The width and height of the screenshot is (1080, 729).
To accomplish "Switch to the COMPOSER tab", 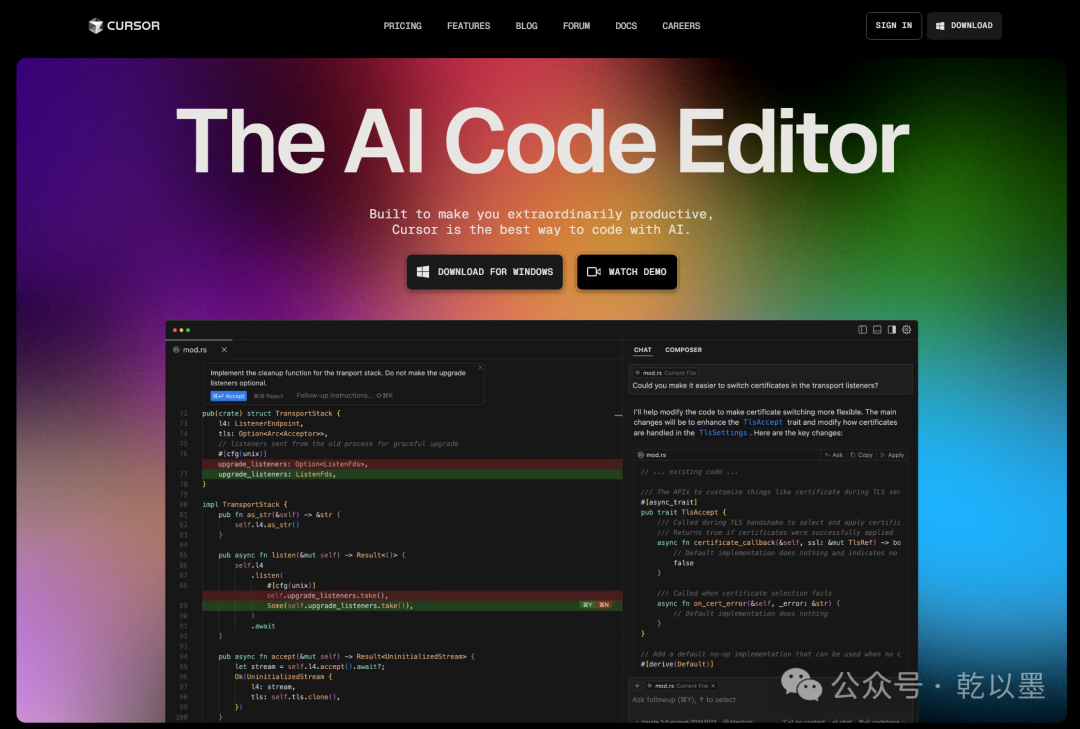I will 683,350.
